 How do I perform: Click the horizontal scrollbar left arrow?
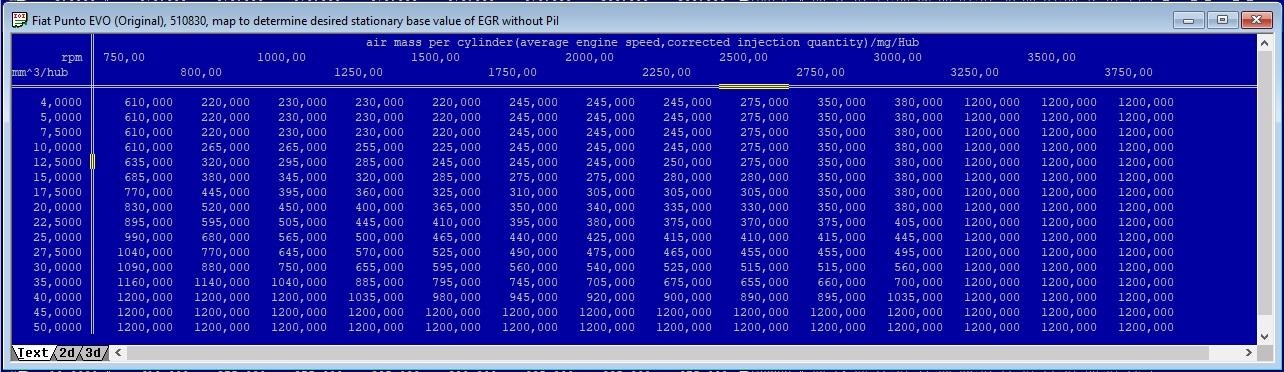pos(119,353)
